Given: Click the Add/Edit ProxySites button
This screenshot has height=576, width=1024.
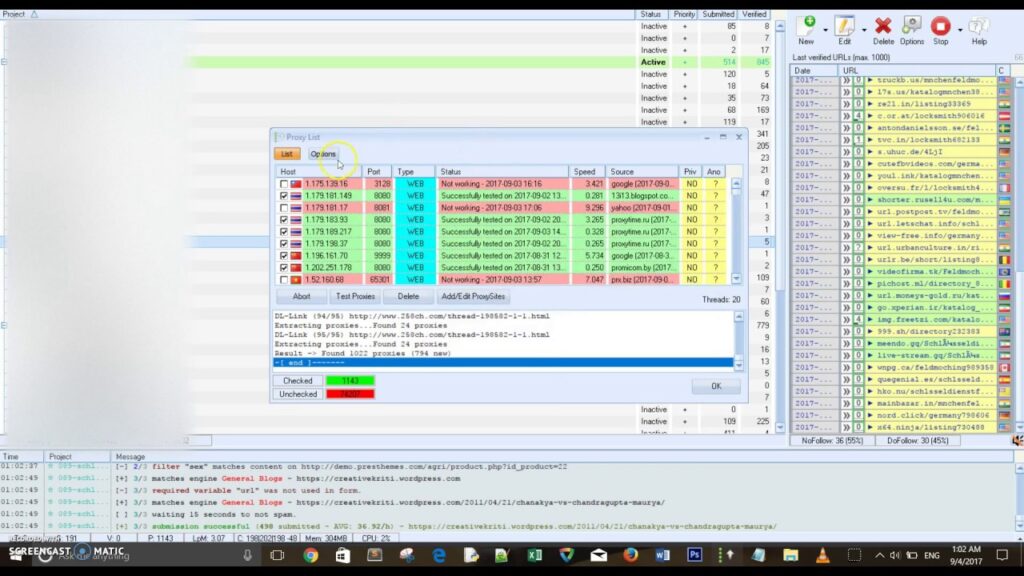Looking at the screenshot, I should [473, 296].
